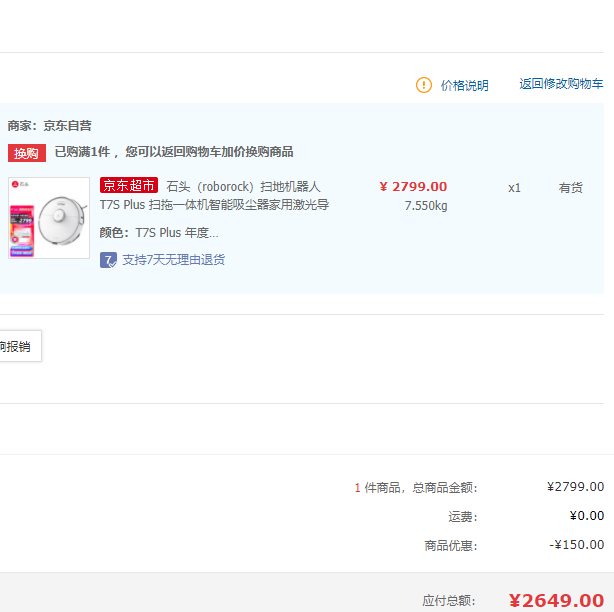Screen dimensions: 614x612
Task: Click the 应付总额 label
Action: click(x=449, y=601)
